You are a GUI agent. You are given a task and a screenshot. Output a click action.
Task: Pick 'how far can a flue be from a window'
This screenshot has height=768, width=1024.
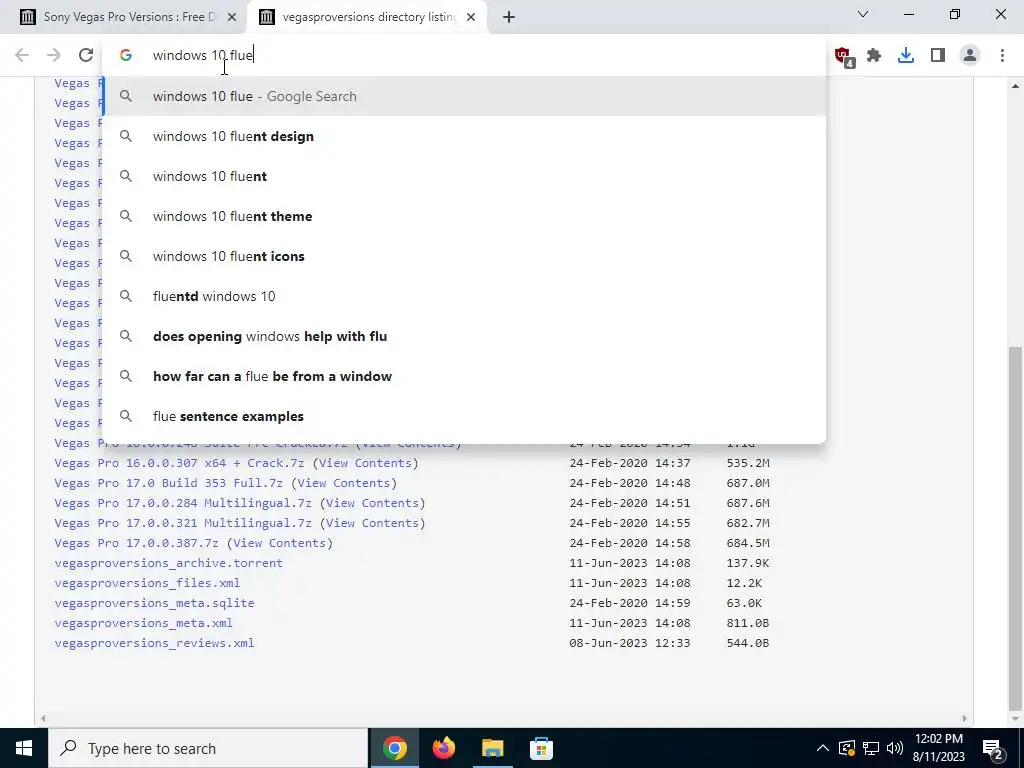[464, 376]
